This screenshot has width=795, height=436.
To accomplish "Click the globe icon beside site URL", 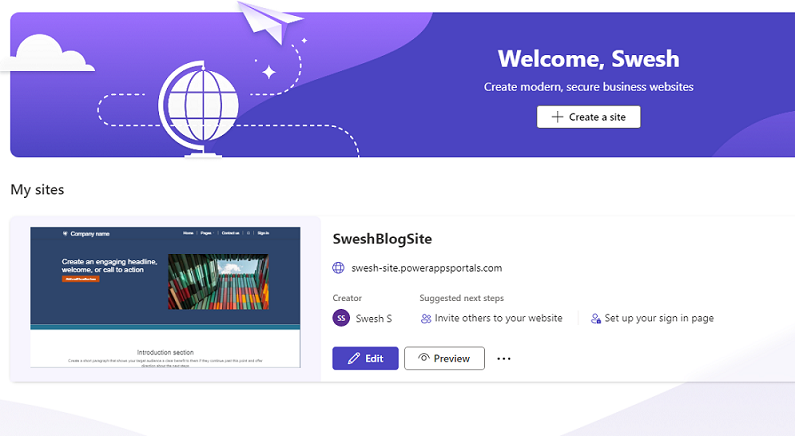I will (x=338, y=268).
